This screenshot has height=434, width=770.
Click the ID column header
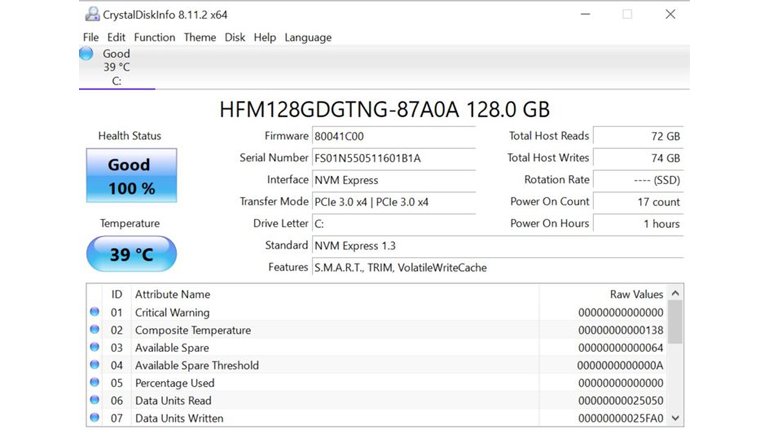click(116, 294)
